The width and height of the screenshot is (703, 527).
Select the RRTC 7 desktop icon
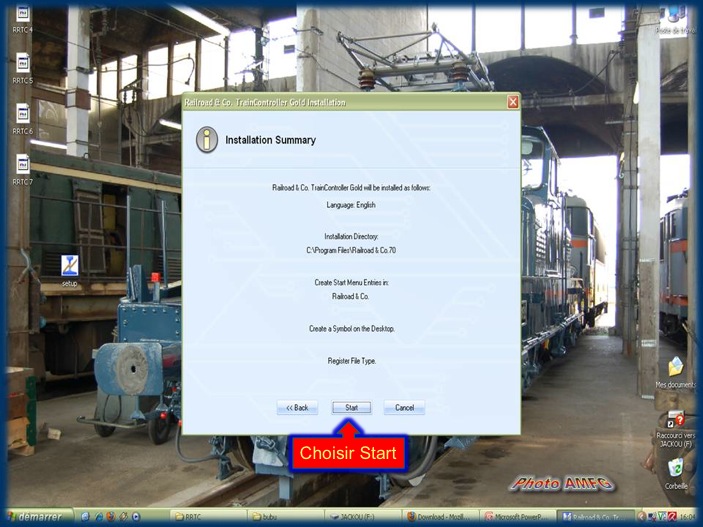point(22,170)
